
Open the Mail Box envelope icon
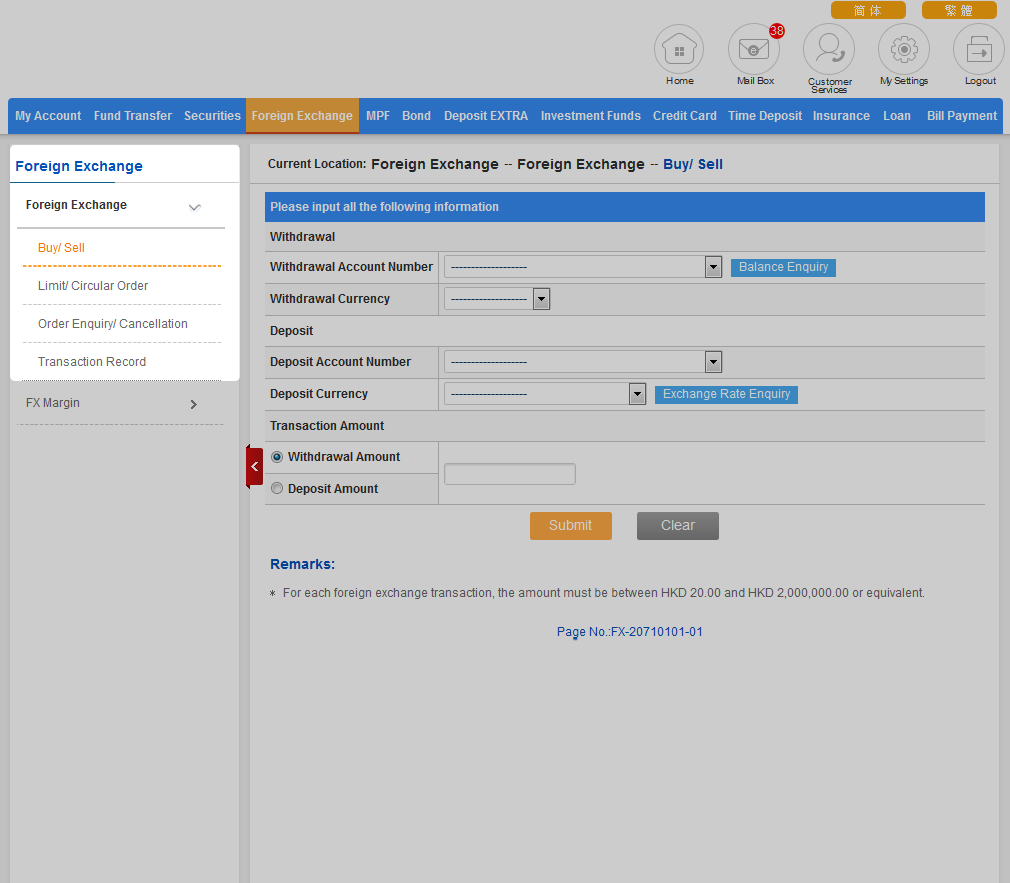(x=753, y=49)
